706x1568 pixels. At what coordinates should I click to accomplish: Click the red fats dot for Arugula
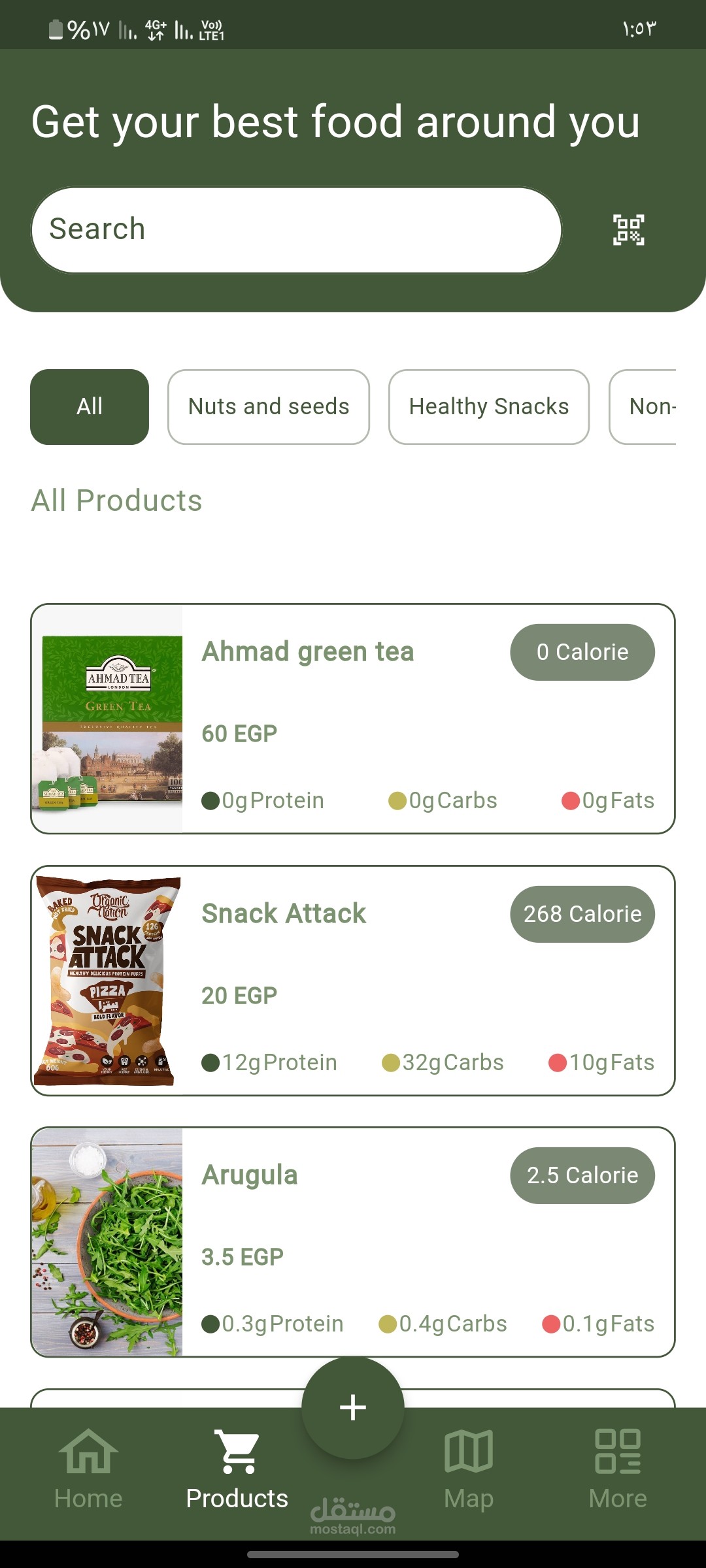[552, 1324]
